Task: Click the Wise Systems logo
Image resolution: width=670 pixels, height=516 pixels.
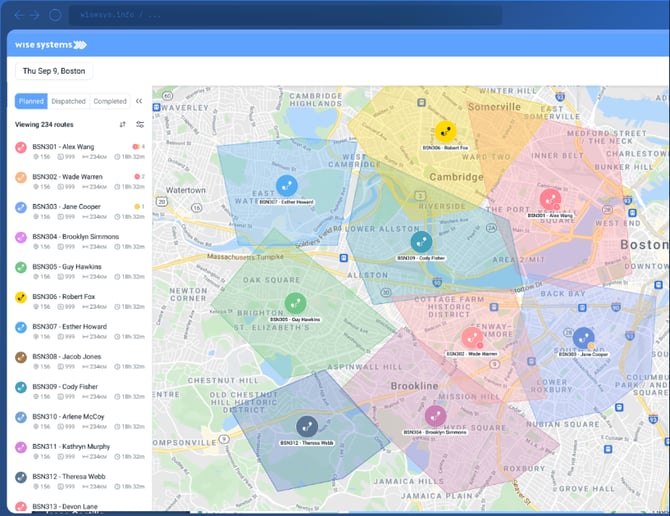Action: [51, 44]
